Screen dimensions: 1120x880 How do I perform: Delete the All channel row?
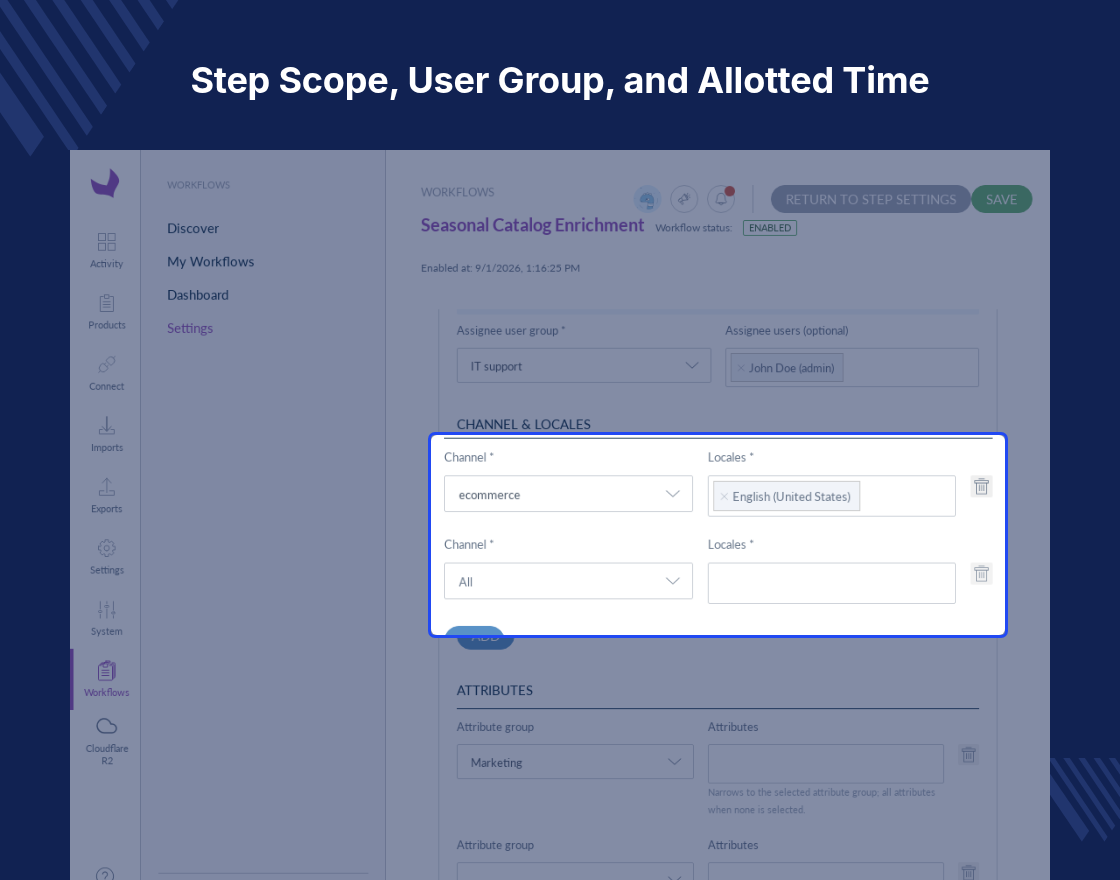[x=981, y=574]
